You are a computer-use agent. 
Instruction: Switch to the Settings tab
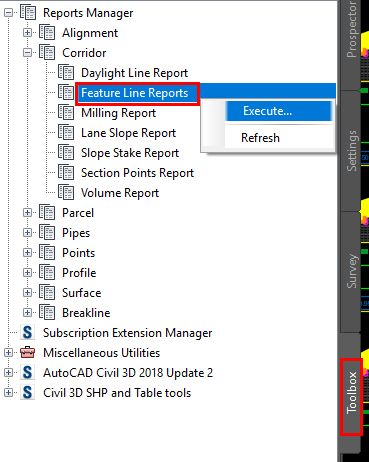point(351,151)
